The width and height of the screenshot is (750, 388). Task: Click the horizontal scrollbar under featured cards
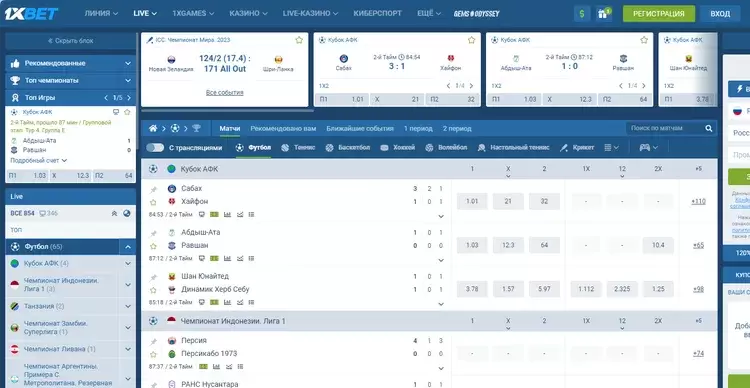click(x=227, y=111)
